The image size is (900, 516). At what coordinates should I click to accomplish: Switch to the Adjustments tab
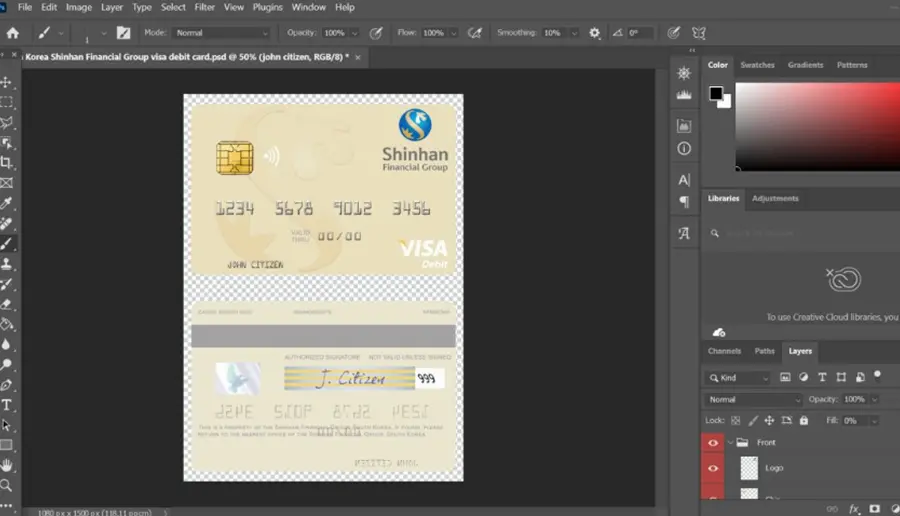(775, 198)
